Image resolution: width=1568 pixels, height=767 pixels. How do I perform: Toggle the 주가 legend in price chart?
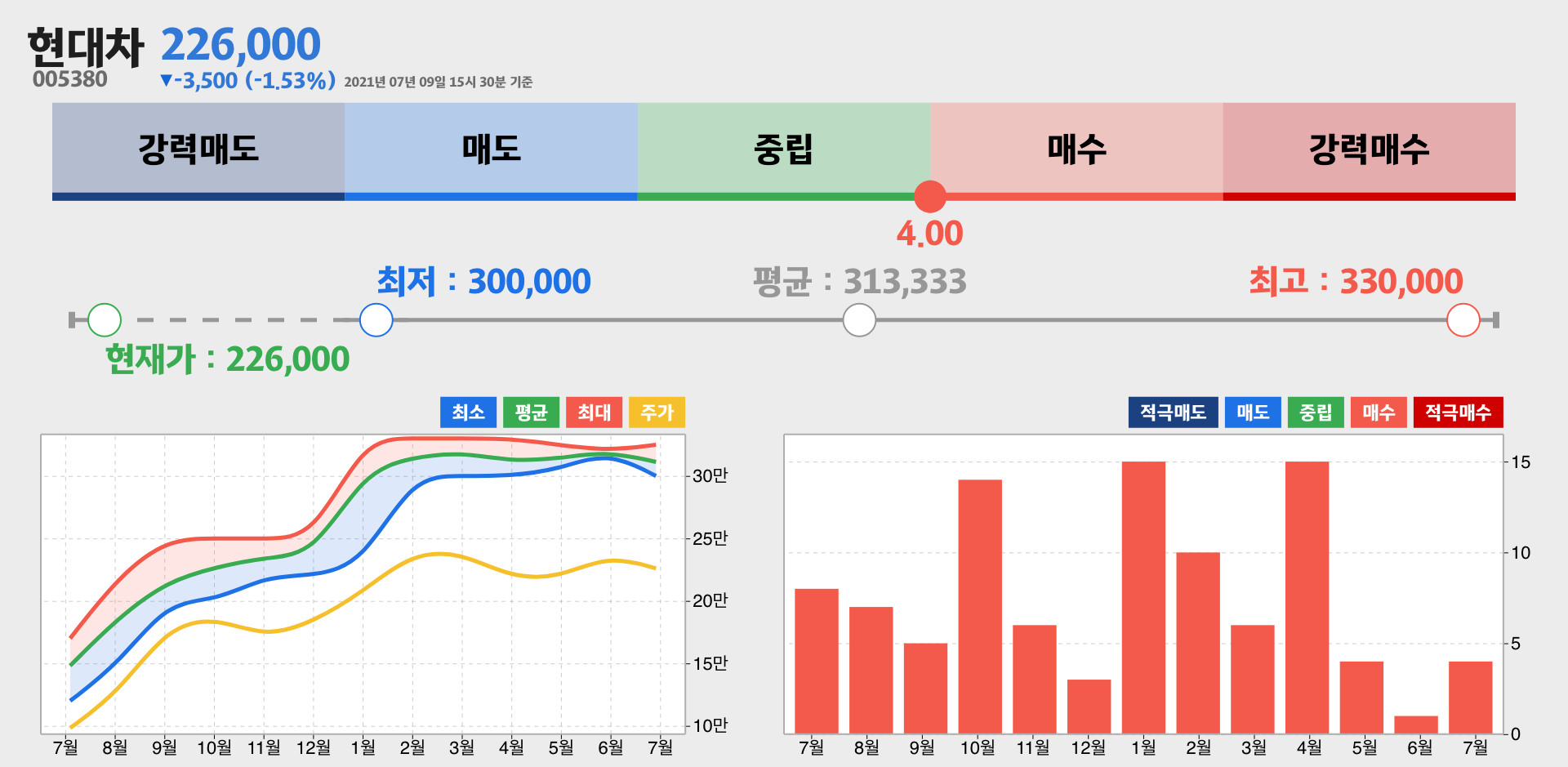[657, 412]
